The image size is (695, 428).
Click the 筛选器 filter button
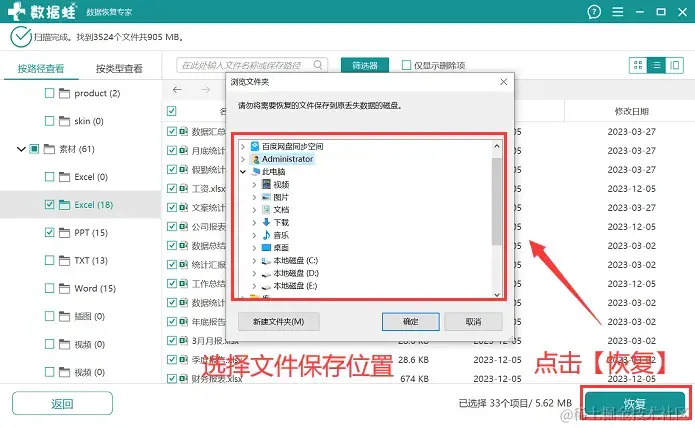[365, 65]
